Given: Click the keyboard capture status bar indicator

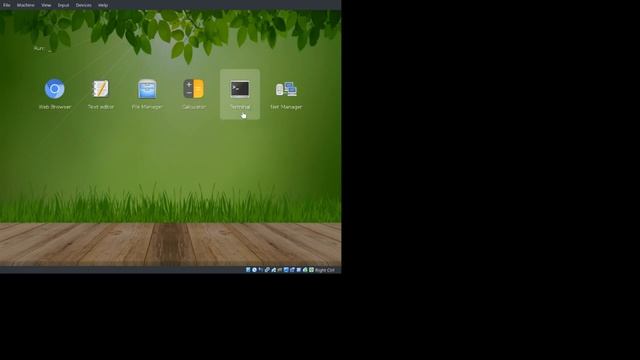Looking at the screenshot, I should pyautogui.click(x=311, y=270).
